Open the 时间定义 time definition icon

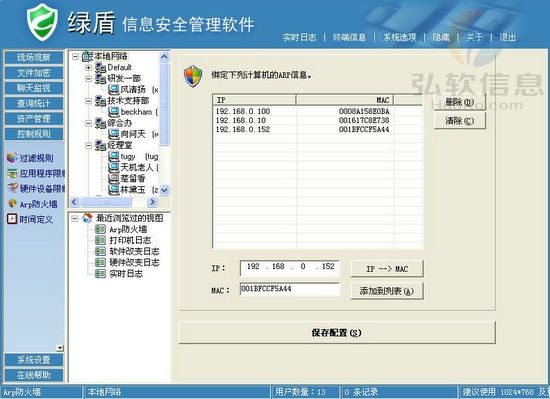(x=12, y=219)
